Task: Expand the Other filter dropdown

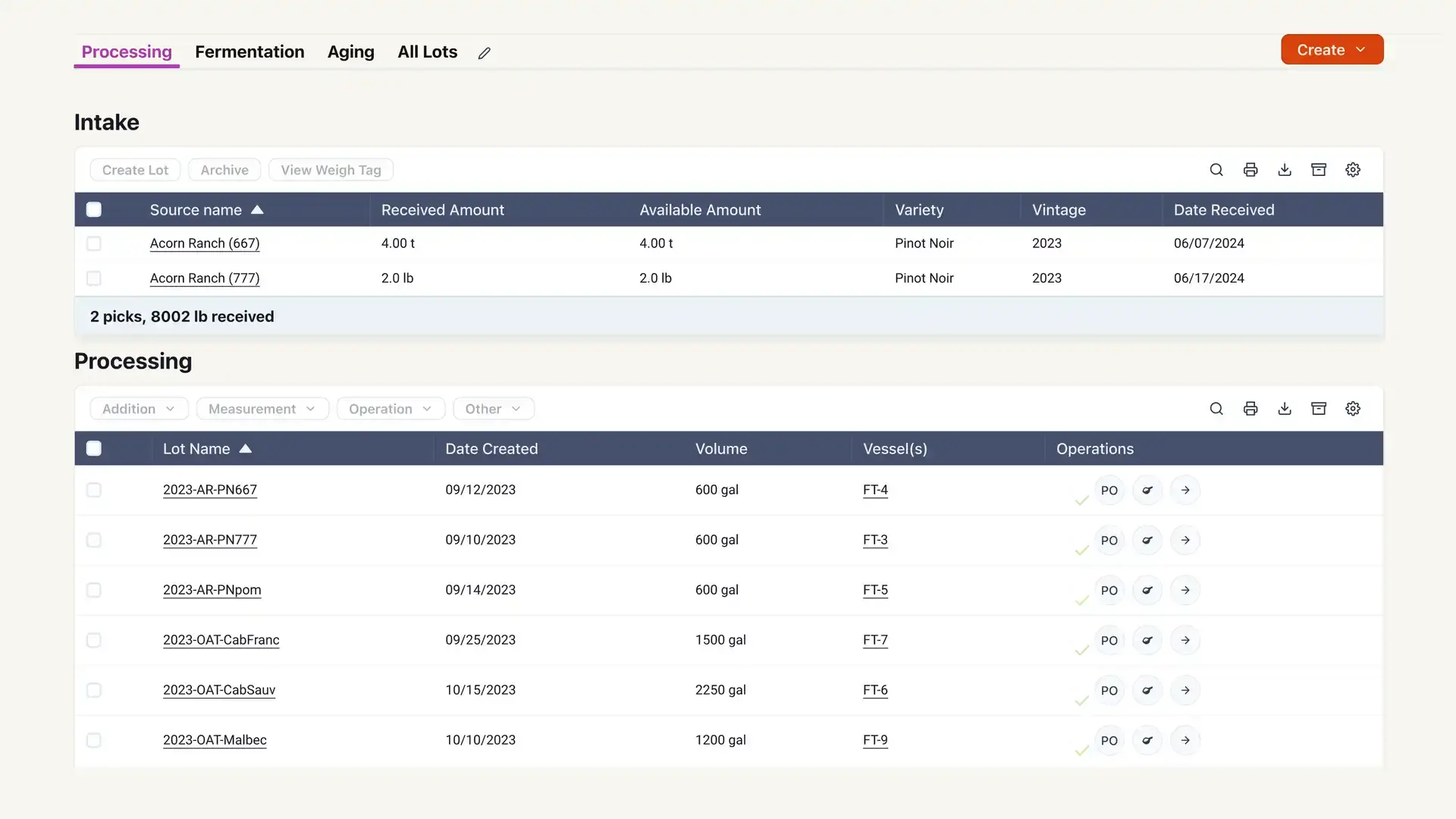Action: tap(493, 408)
